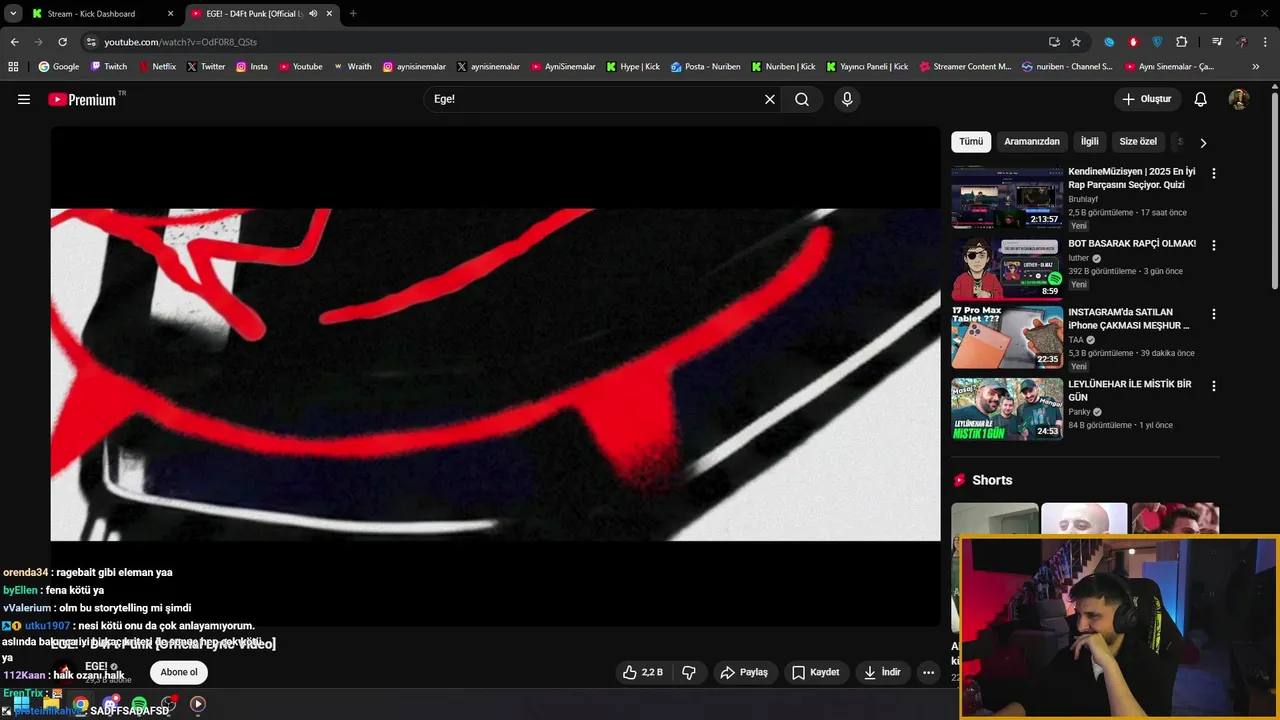Open the Yayıncı Paneli | Kick bookmark
This screenshot has width=1280, height=720.
pyautogui.click(x=867, y=67)
